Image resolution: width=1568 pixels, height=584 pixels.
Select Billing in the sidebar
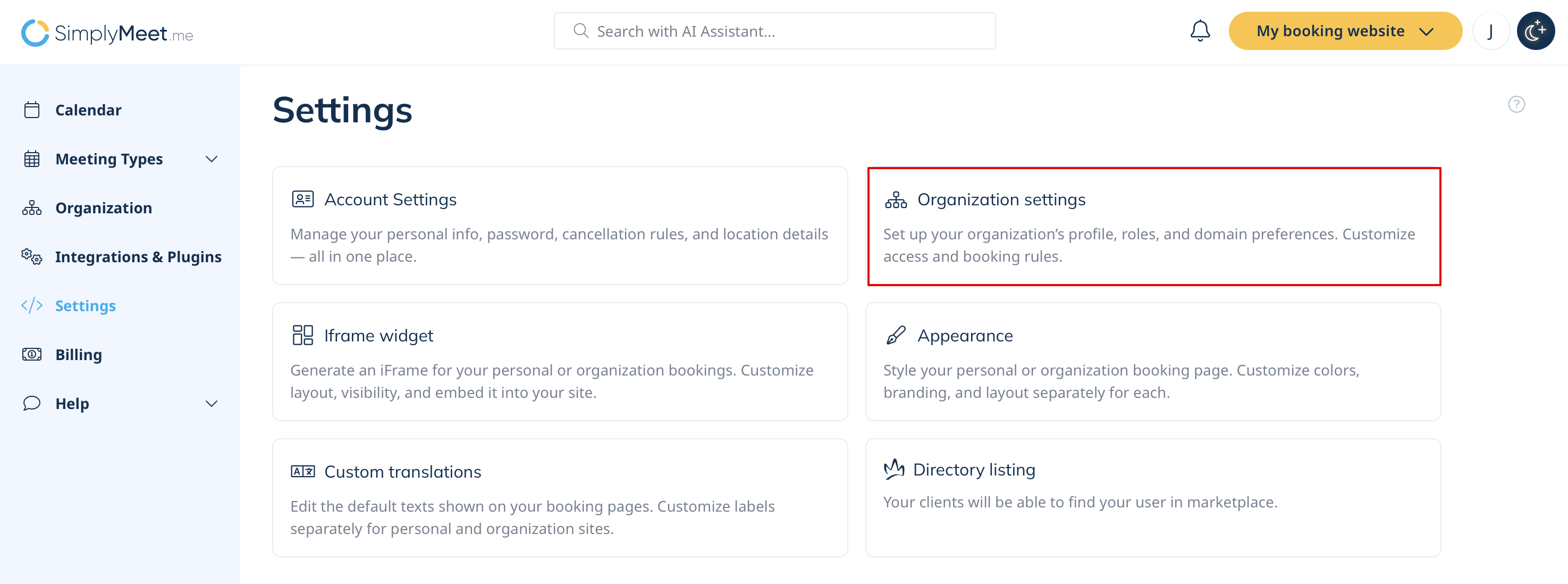click(79, 354)
